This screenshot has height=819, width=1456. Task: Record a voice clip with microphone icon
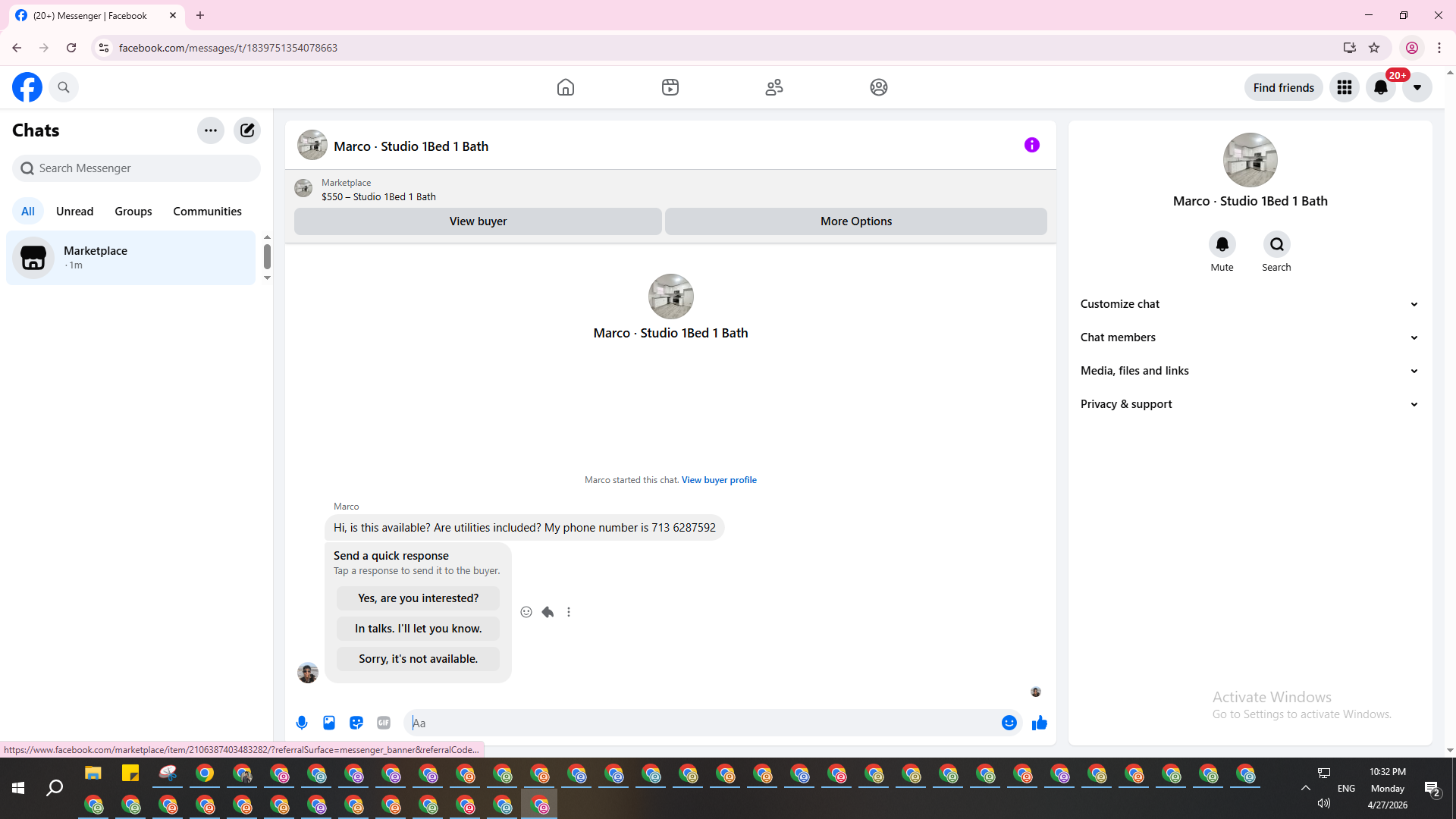pyautogui.click(x=302, y=723)
